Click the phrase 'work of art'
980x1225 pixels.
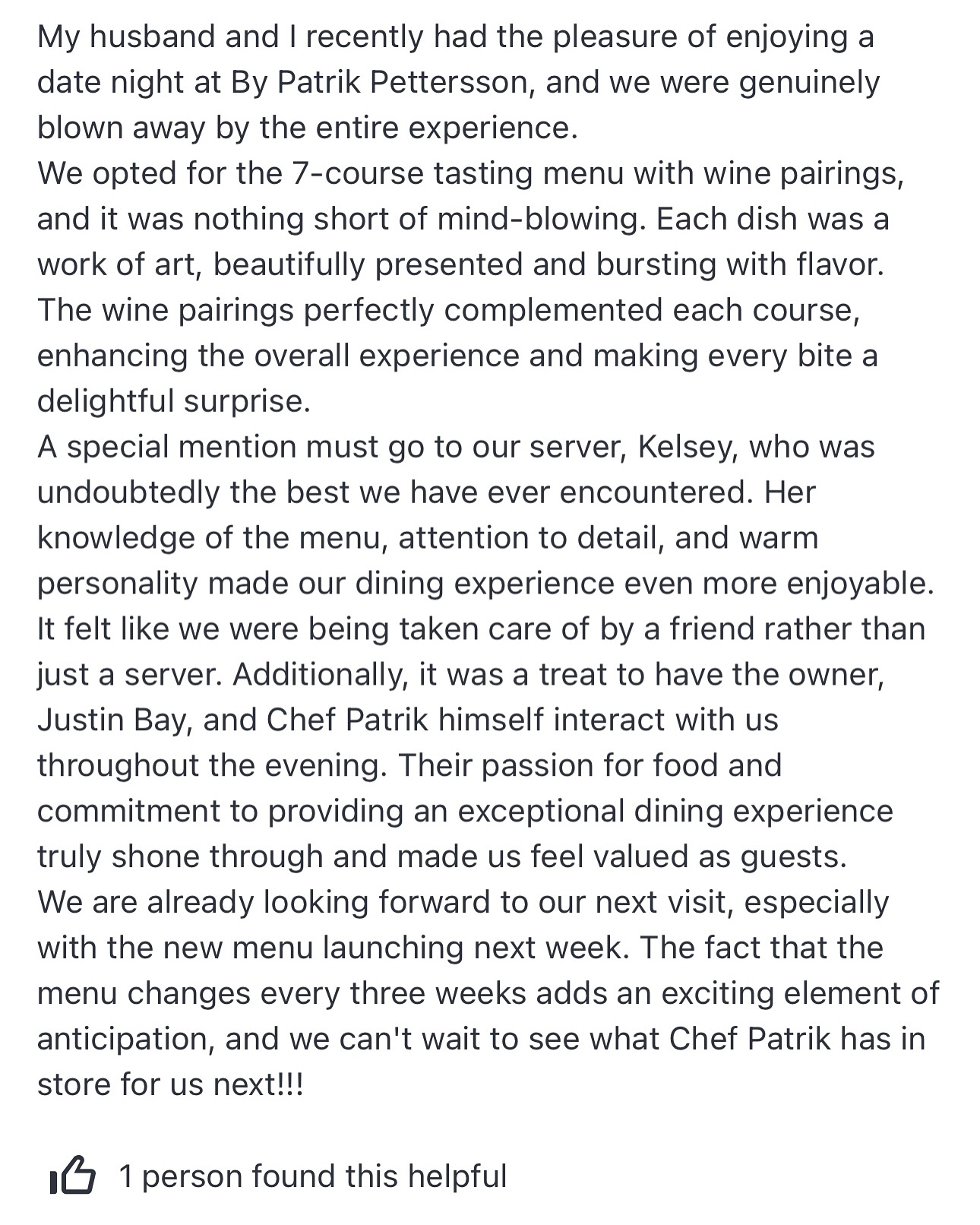click(120, 264)
